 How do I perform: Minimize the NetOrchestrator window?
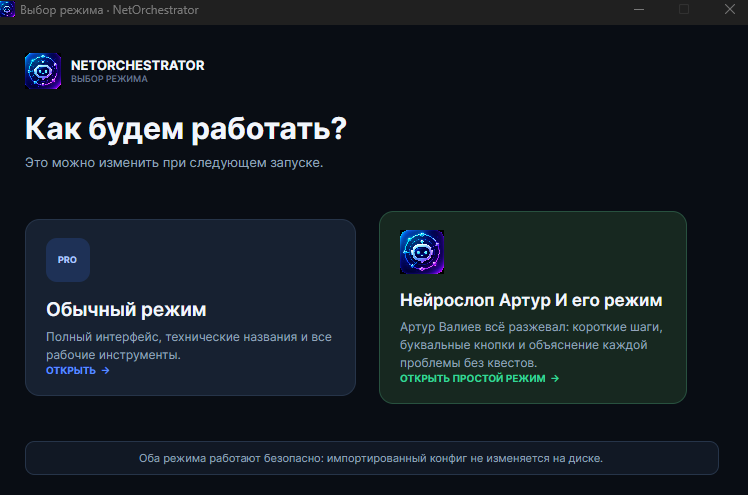click(x=639, y=9)
